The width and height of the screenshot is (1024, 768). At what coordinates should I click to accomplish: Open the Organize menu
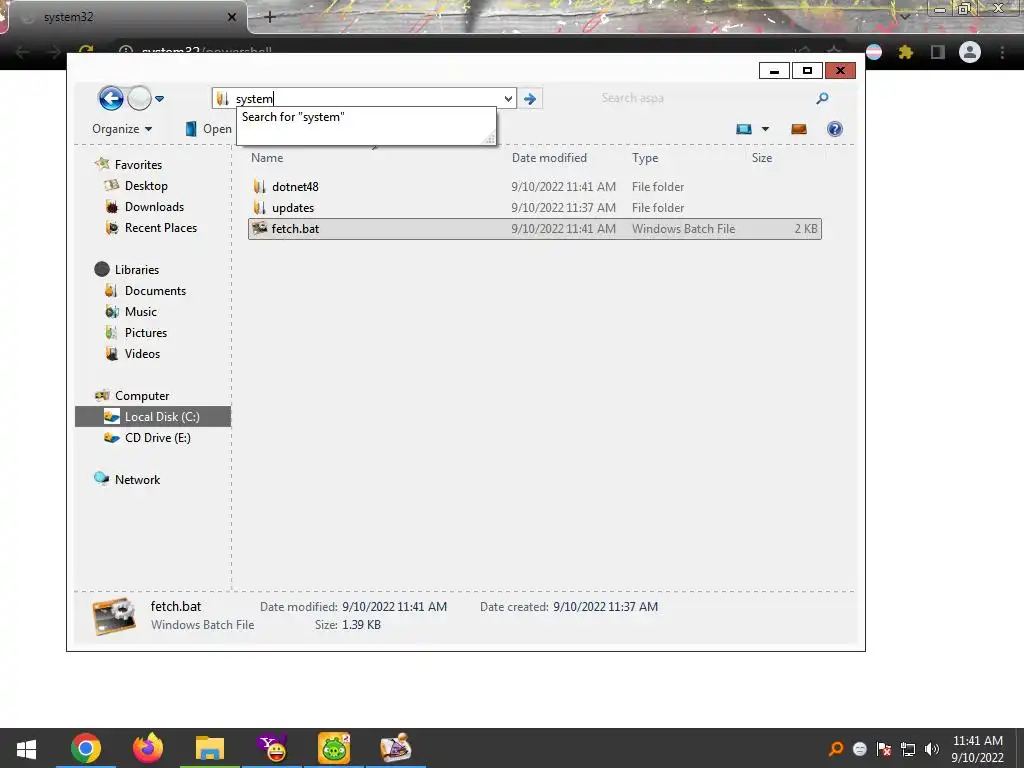click(122, 129)
